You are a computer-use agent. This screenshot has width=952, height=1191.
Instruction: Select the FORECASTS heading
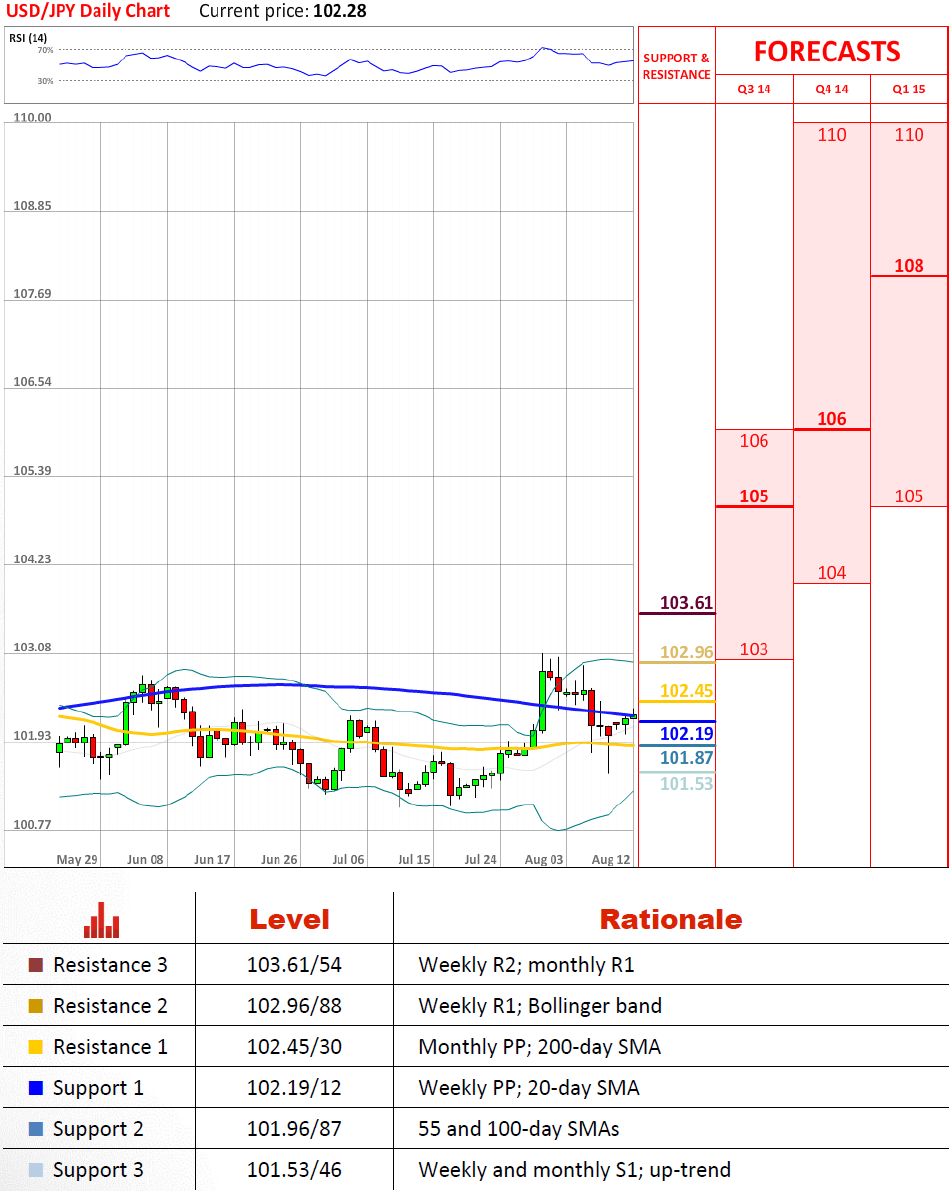coord(827,52)
